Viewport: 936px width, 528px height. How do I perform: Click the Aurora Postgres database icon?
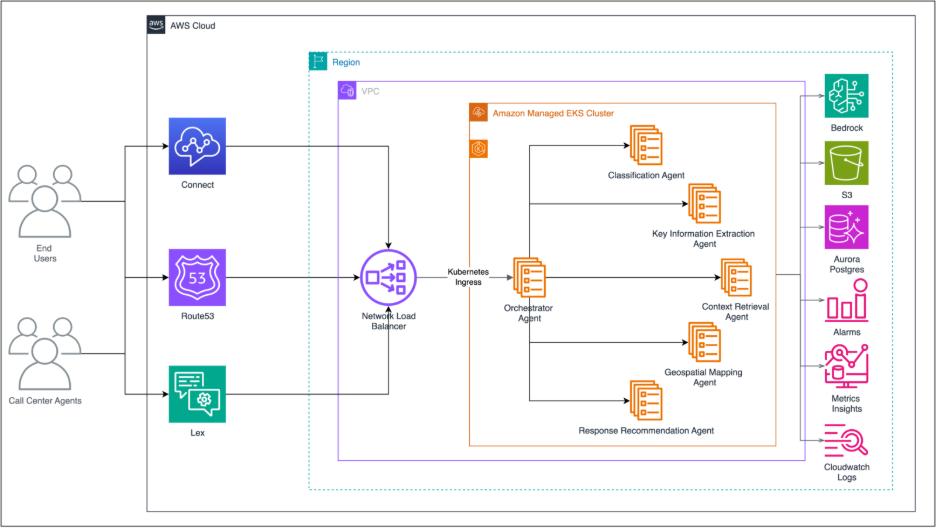point(846,227)
